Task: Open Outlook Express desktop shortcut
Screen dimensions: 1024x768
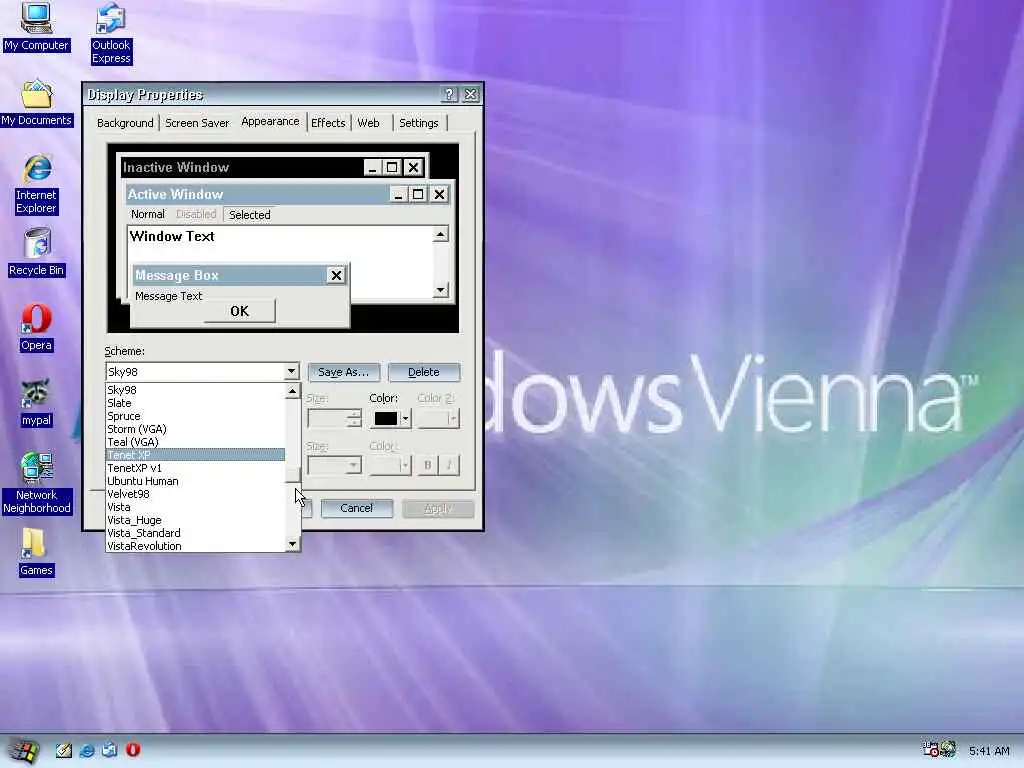Action: (110, 34)
